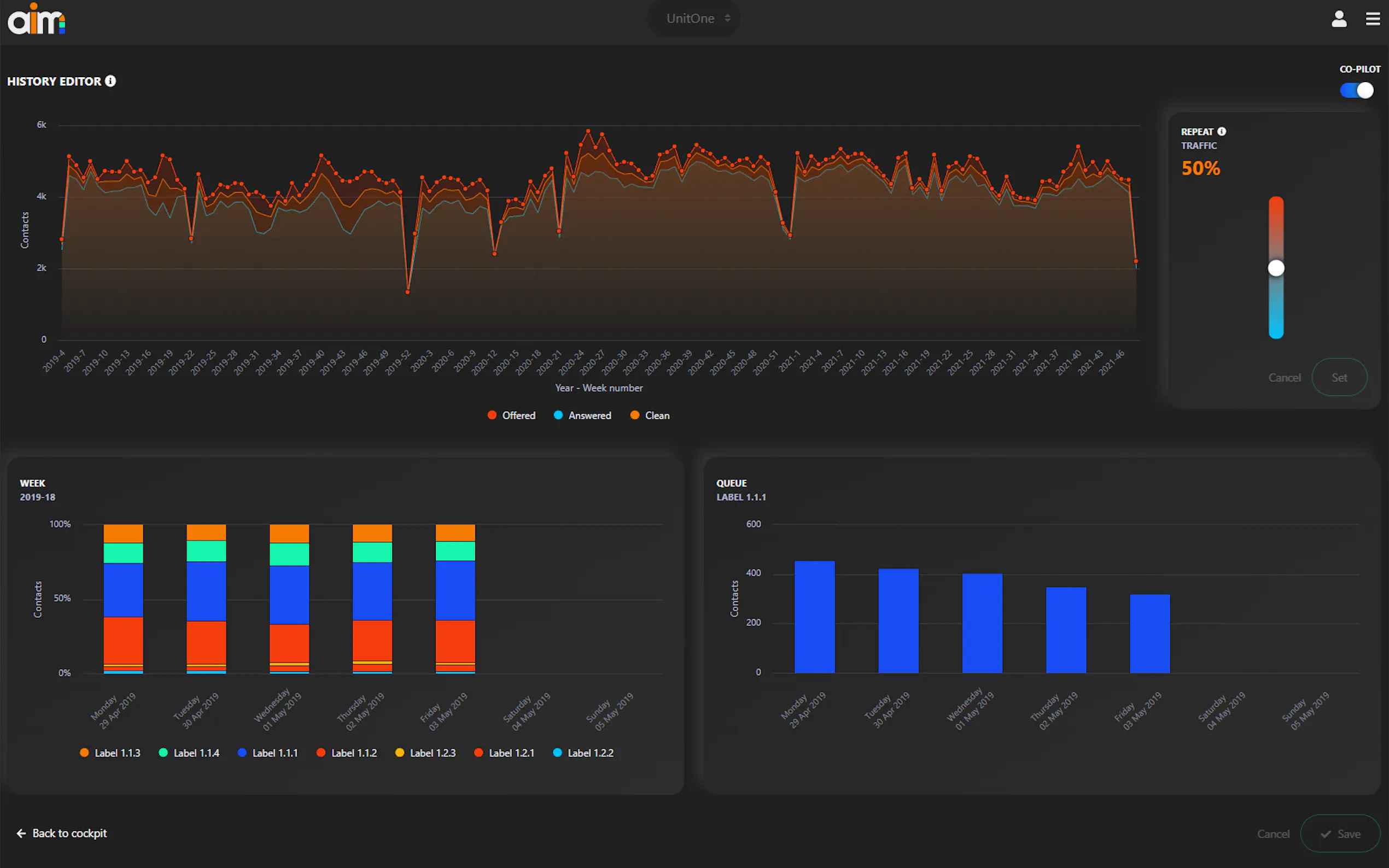Click the aim logo
This screenshot has width=1389, height=868.
tap(36, 20)
